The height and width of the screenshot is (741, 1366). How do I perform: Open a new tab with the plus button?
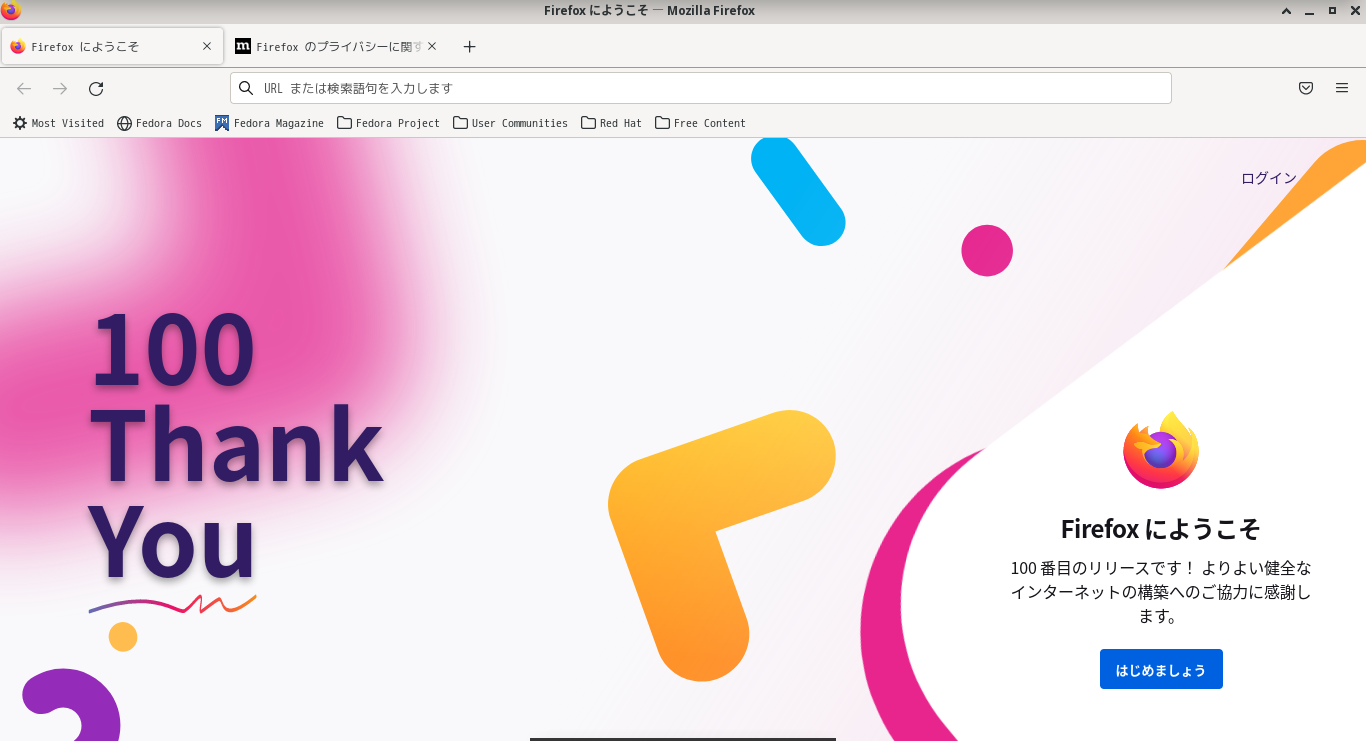point(470,47)
